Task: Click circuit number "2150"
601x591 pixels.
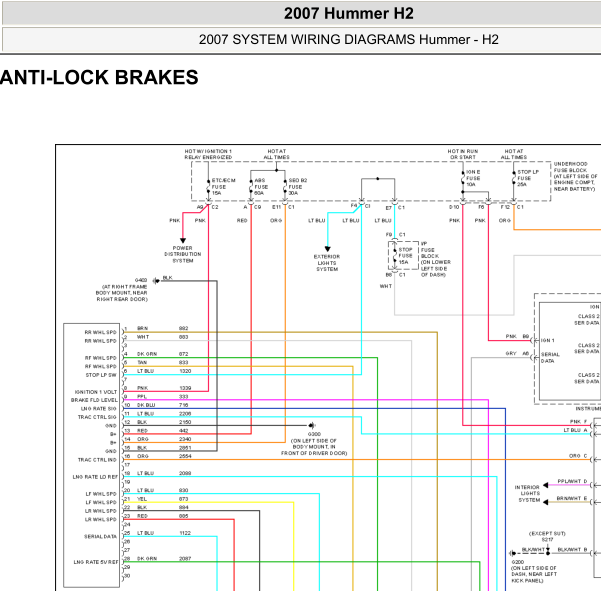Action: tap(185, 422)
